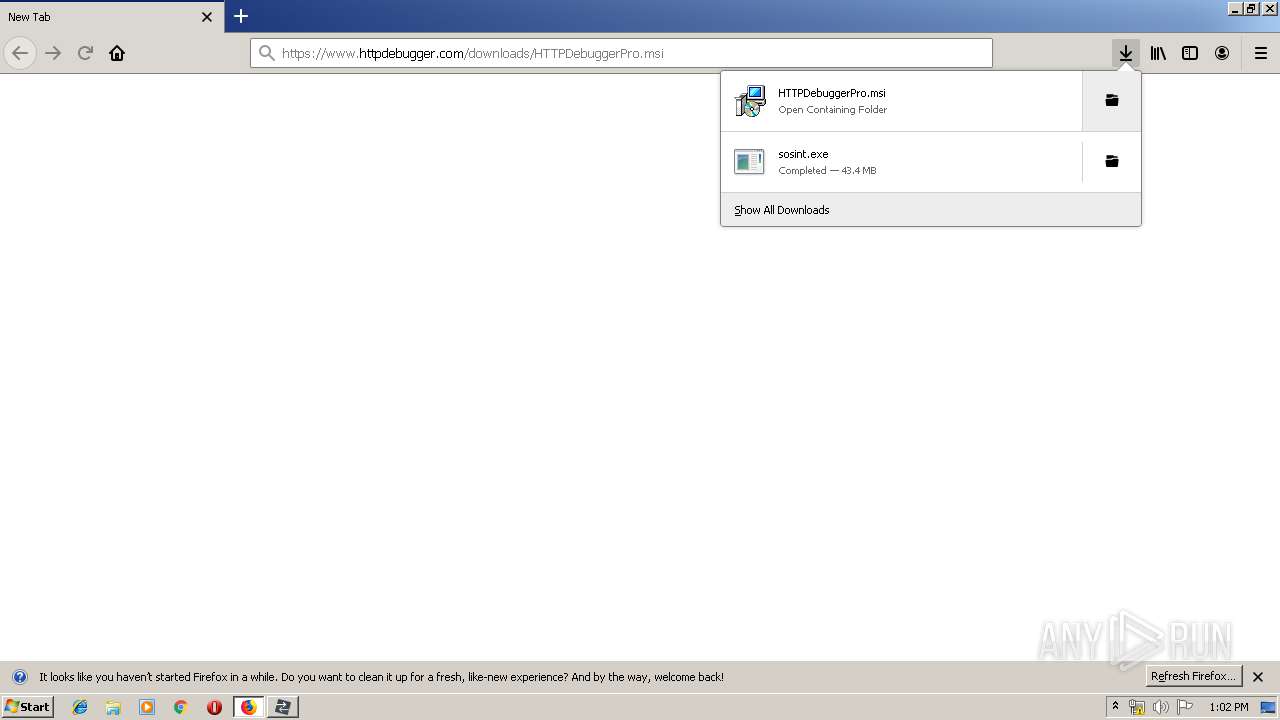Open the Firefox Account icon
The image size is (1280, 720).
(x=1222, y=53)
